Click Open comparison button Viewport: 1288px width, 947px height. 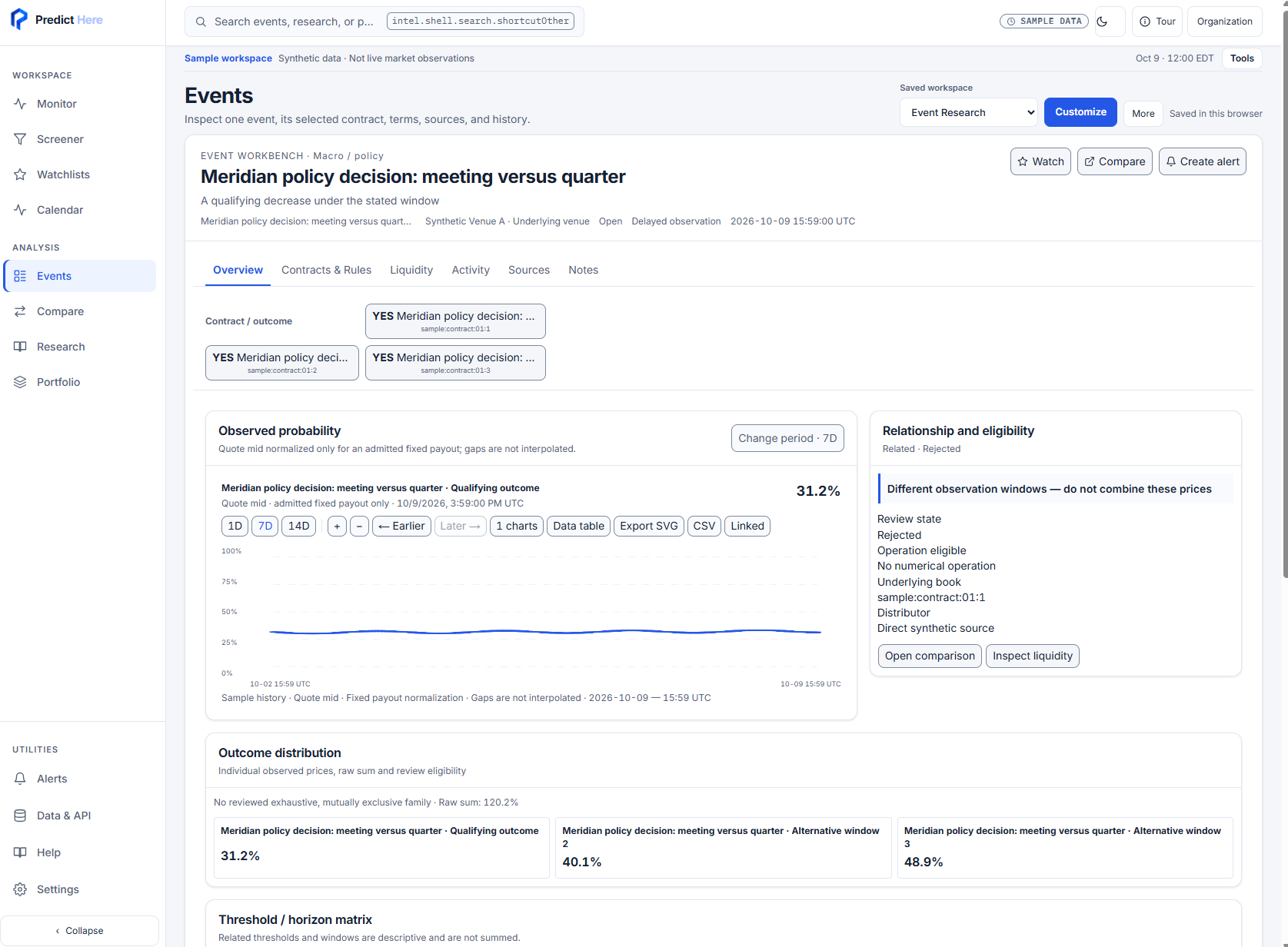point(930,656)
